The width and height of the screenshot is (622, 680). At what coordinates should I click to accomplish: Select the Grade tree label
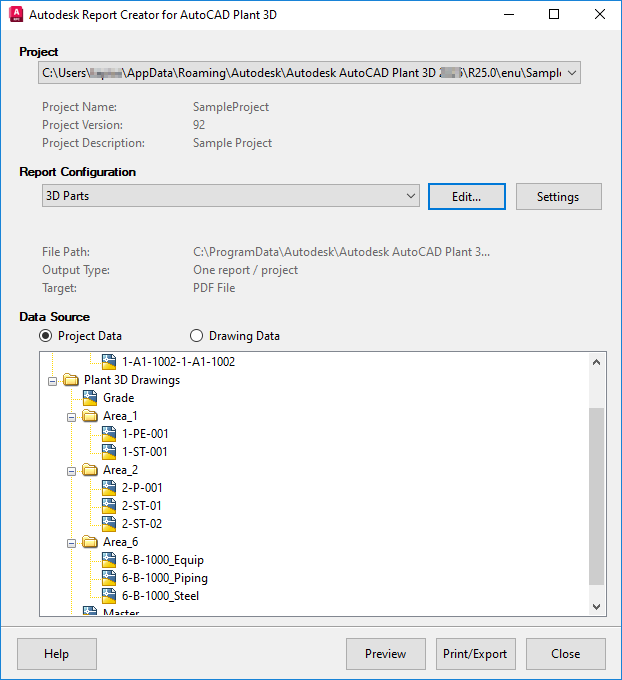(118, 398)
